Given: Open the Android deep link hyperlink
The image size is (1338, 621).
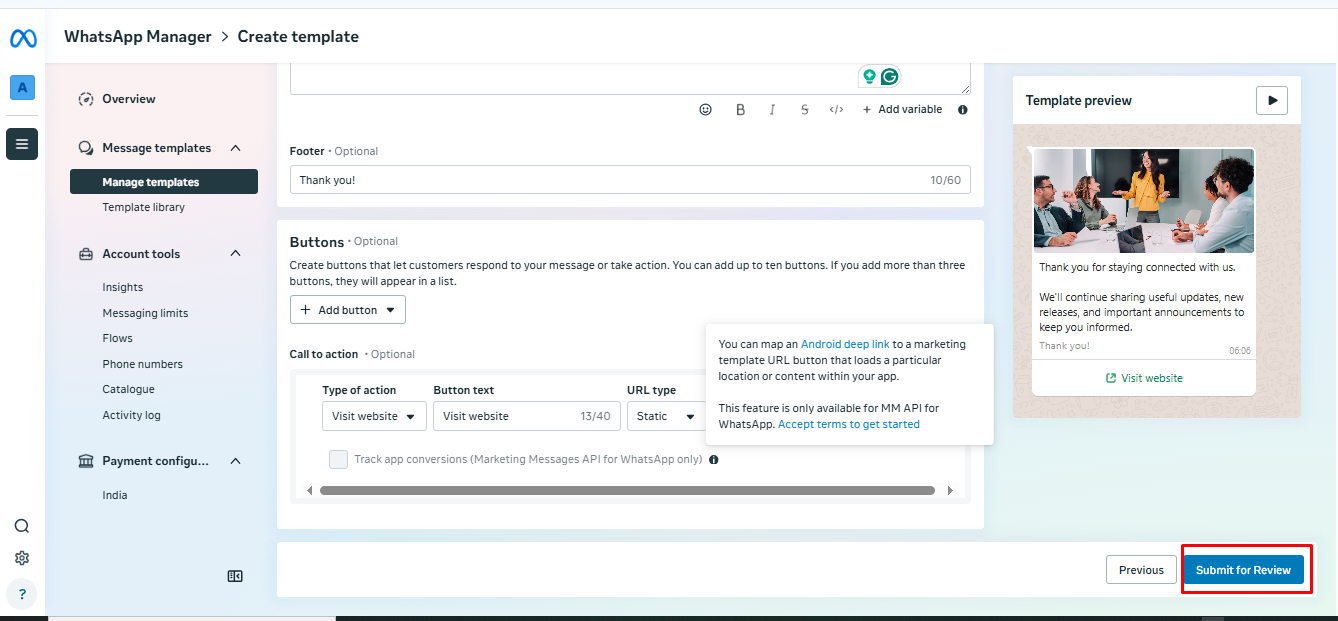Looking at the screenshot, I should [x=845, y=344].
